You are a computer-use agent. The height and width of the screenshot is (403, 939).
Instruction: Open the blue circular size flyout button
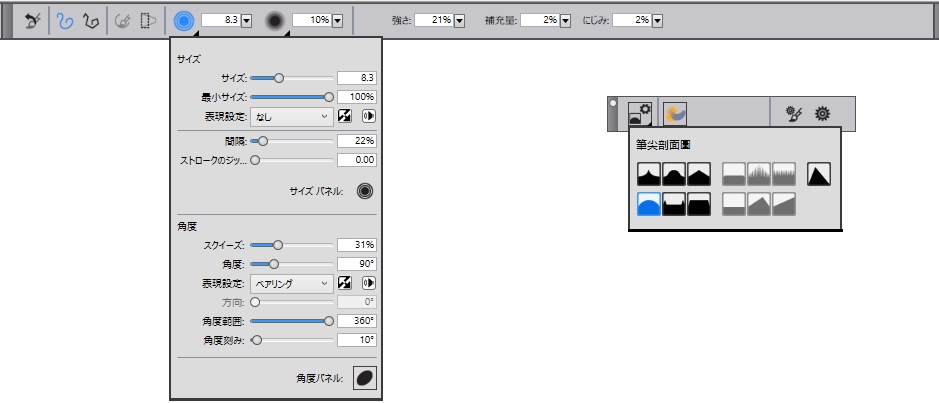click(x=184, y=20)
